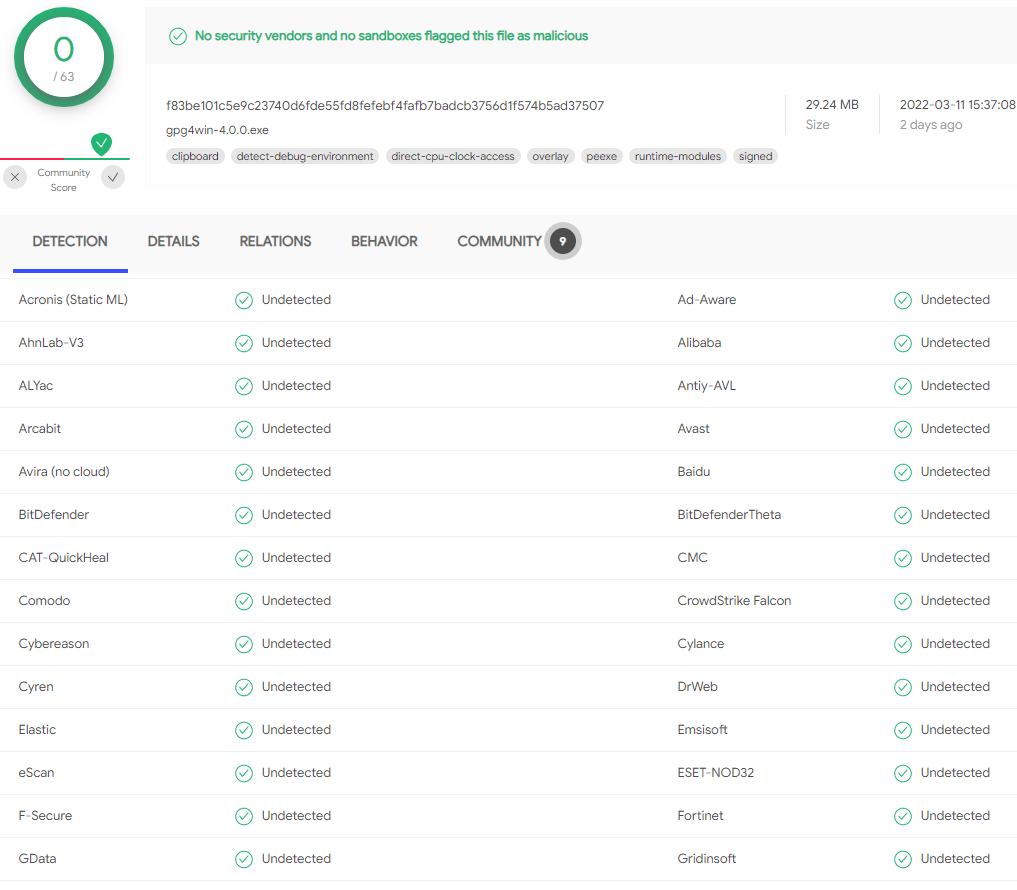
Task: Click the clipboard tag
Action: [x=195, y=156]
